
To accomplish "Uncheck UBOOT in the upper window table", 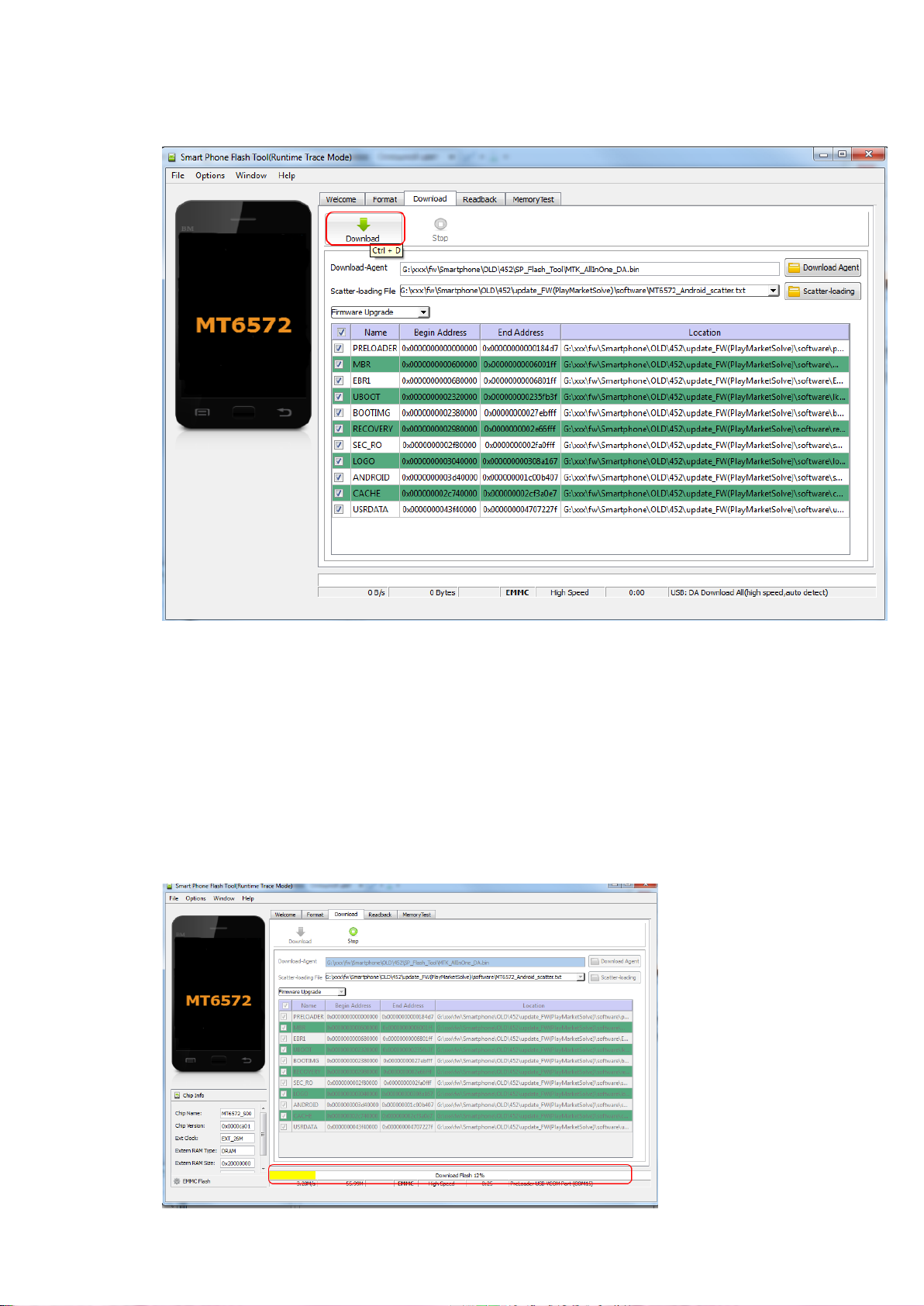I will pyautogui.click(x=339, y=397).
